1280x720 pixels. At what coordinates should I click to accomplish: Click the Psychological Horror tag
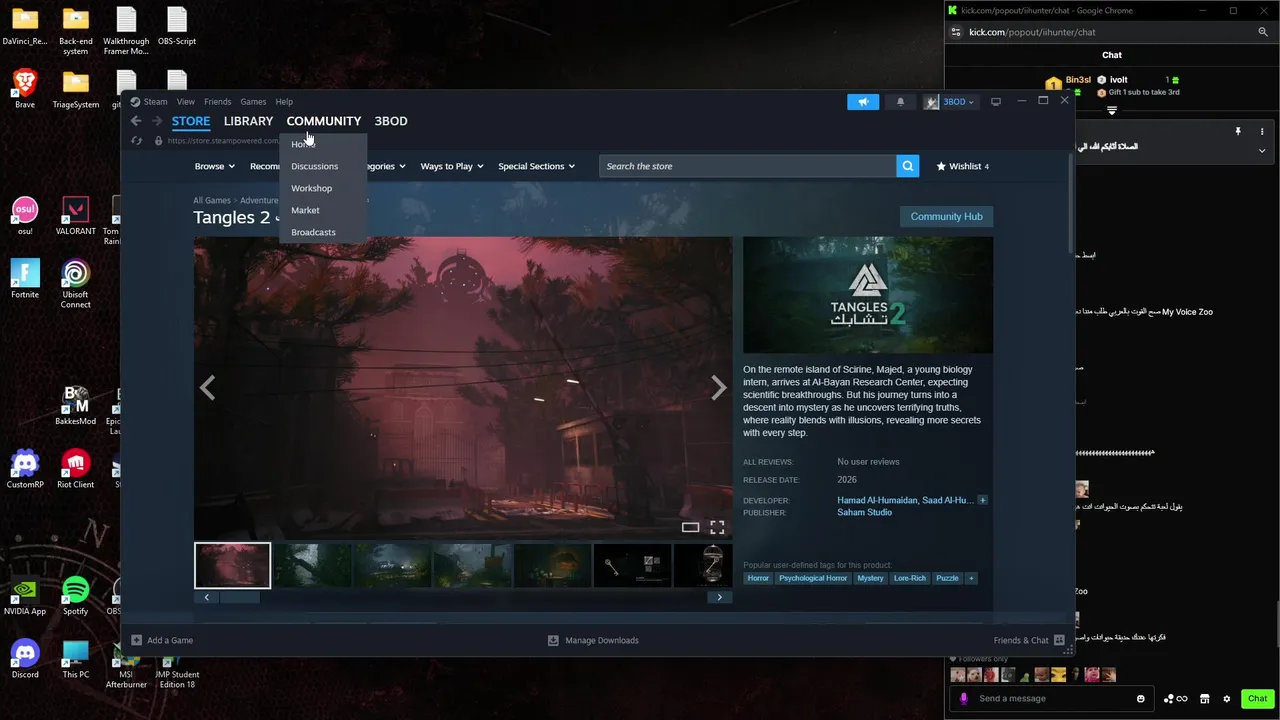point(813,578)
